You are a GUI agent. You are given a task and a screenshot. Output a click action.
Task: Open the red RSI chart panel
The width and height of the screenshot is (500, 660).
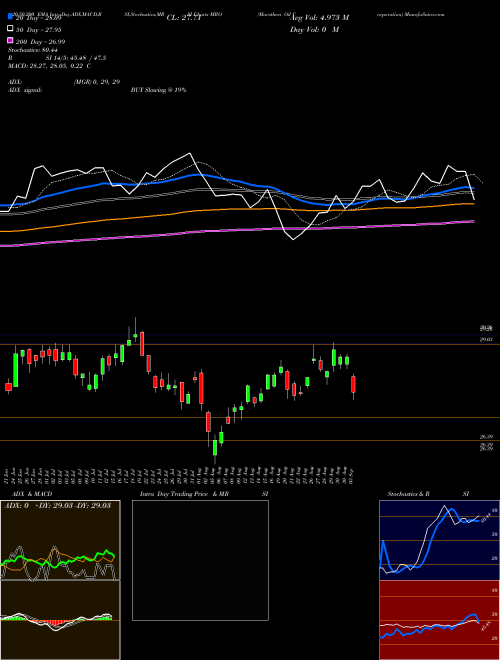point(439,620)
